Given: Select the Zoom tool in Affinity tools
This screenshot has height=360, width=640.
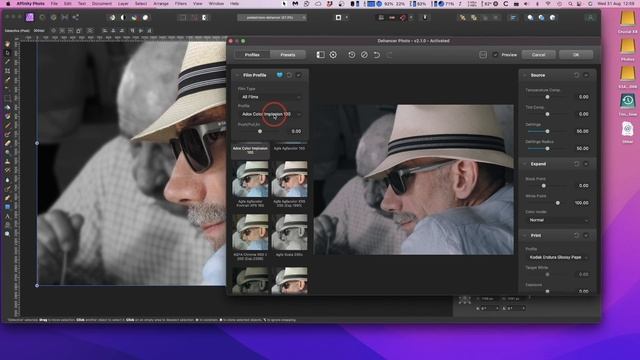Looking at the screenshot, I should pyautogui.click(x=7, y=234).
